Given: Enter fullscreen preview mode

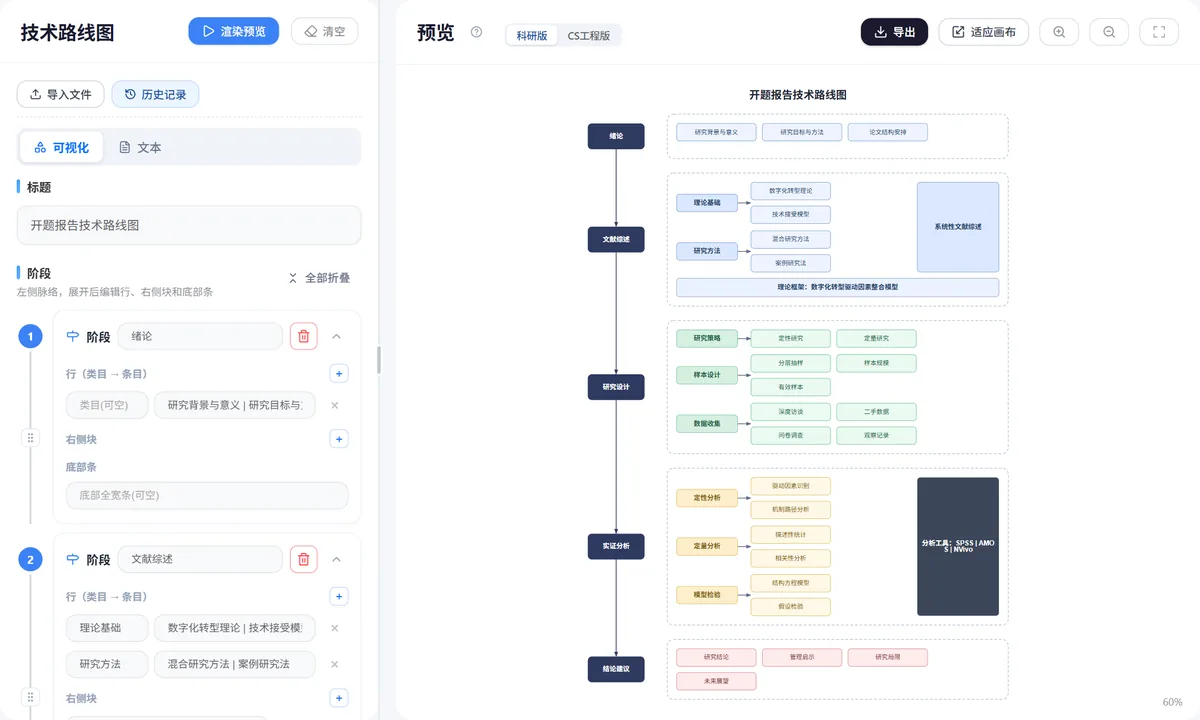Looking at the screenshot, I should [1159, 32].
